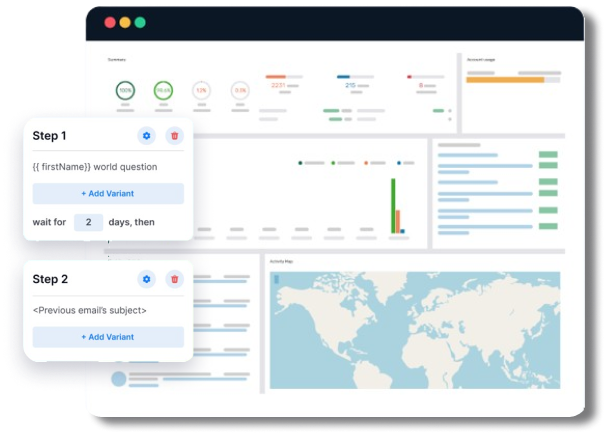
Task: Open Step 2 settings gear
Action: coord(147,280)
